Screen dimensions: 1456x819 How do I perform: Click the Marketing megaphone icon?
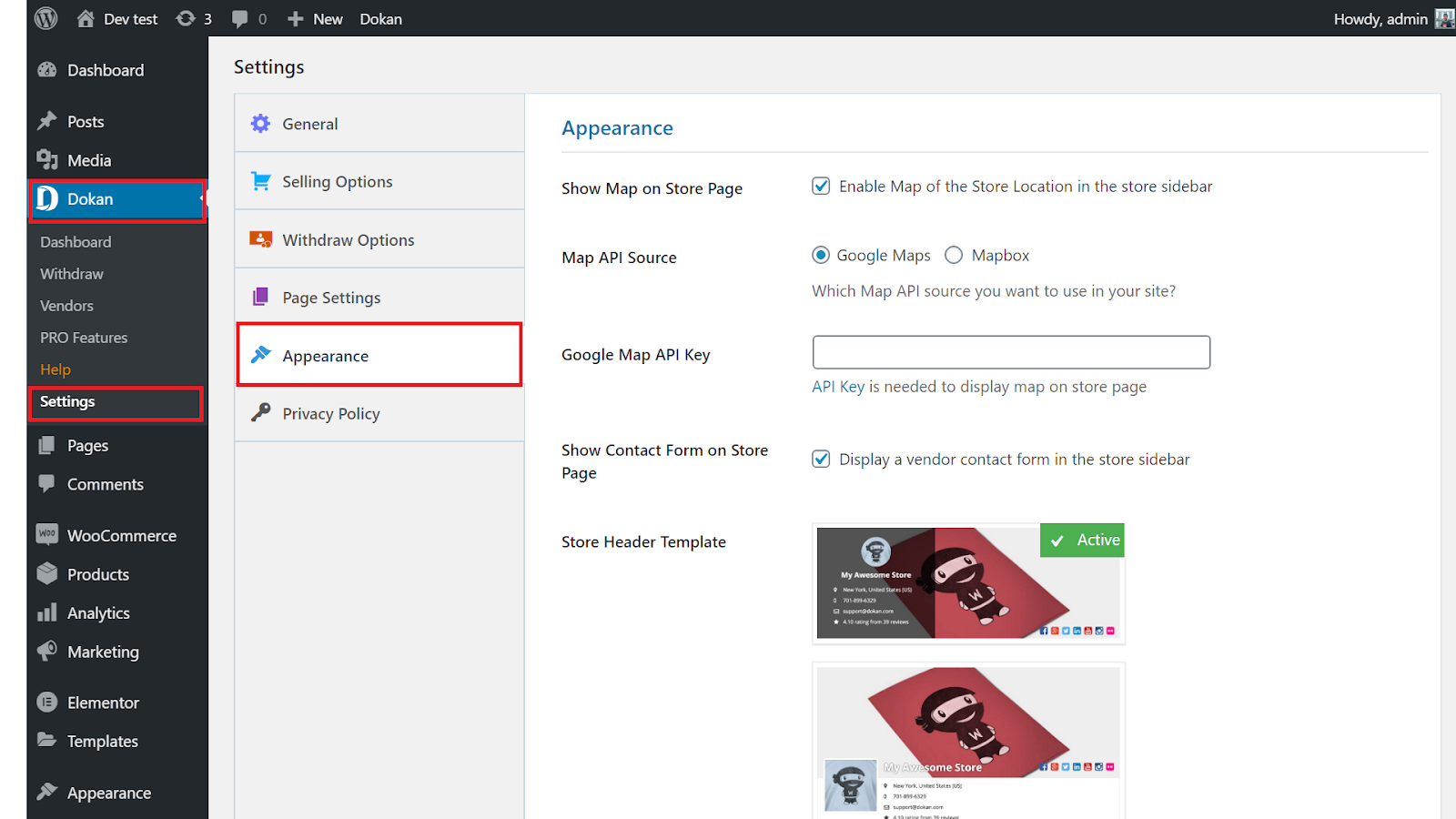47,651
